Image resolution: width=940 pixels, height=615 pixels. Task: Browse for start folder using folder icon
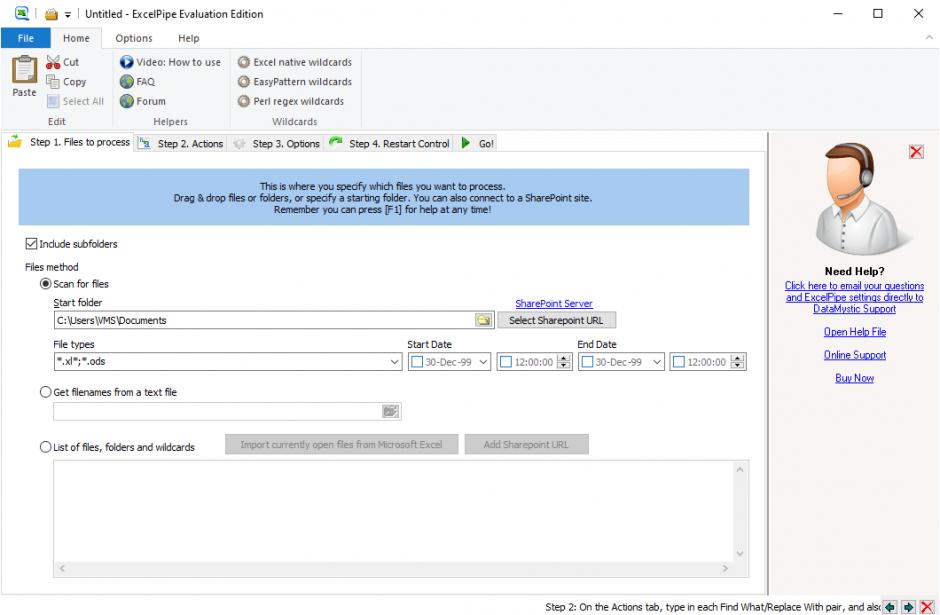pyautogui.click(x=483, y=320)
